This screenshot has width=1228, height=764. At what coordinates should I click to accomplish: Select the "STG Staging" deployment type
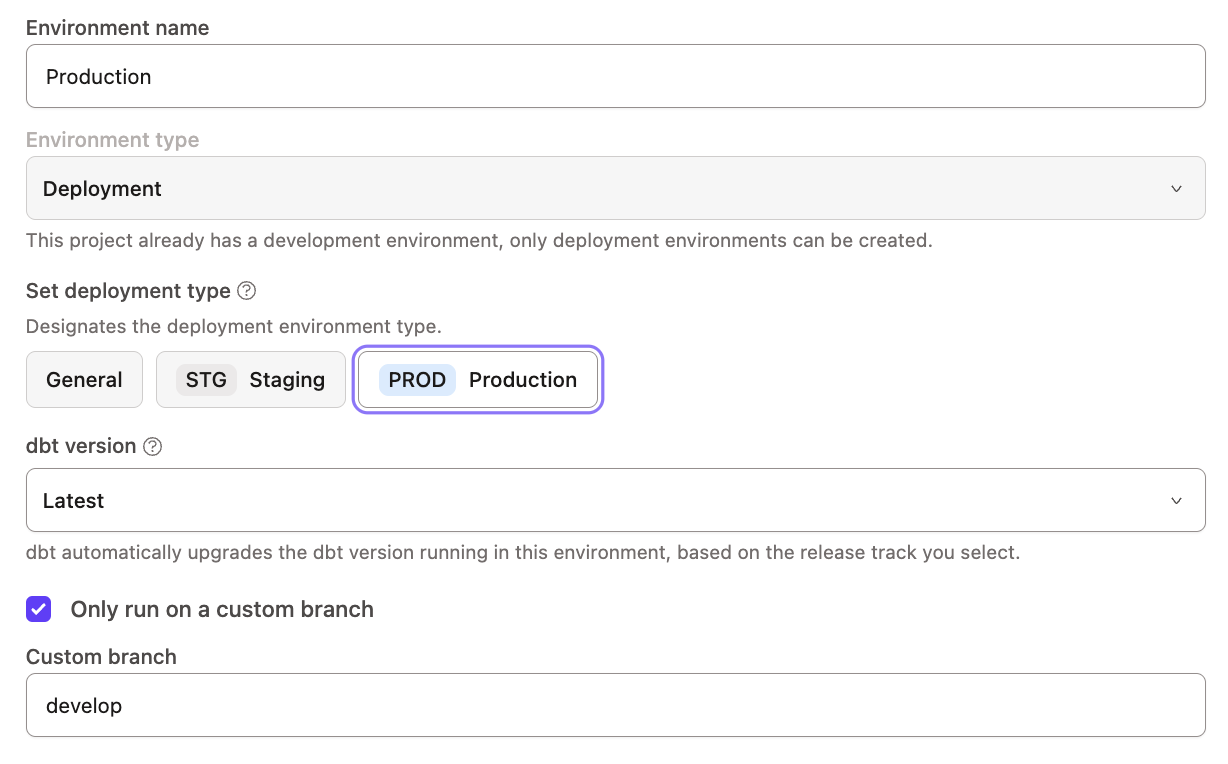point(250,380)
